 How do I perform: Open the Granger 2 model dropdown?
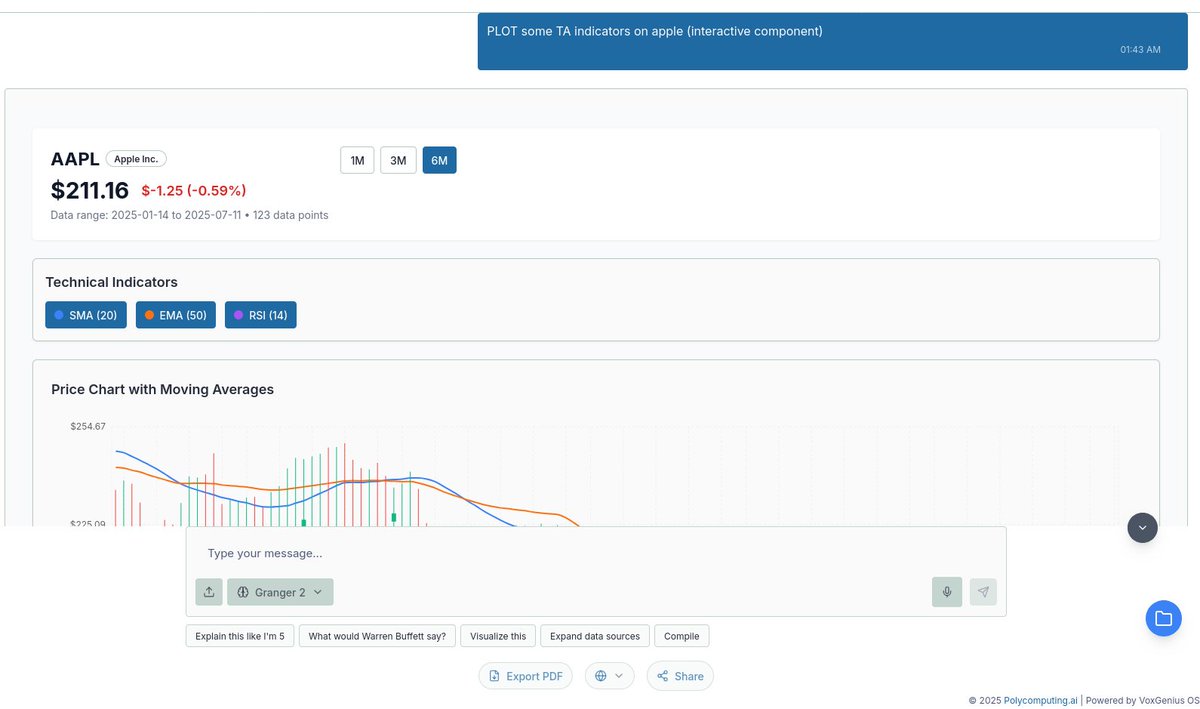coord(280,592)
